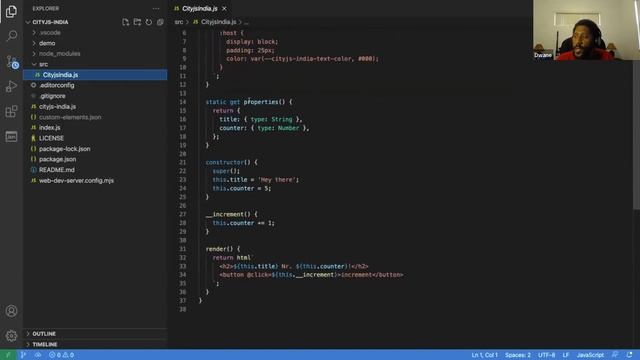This screenshot has width=640, height=360.
Task: Open the Source Control view
Action: click(12, 62)
